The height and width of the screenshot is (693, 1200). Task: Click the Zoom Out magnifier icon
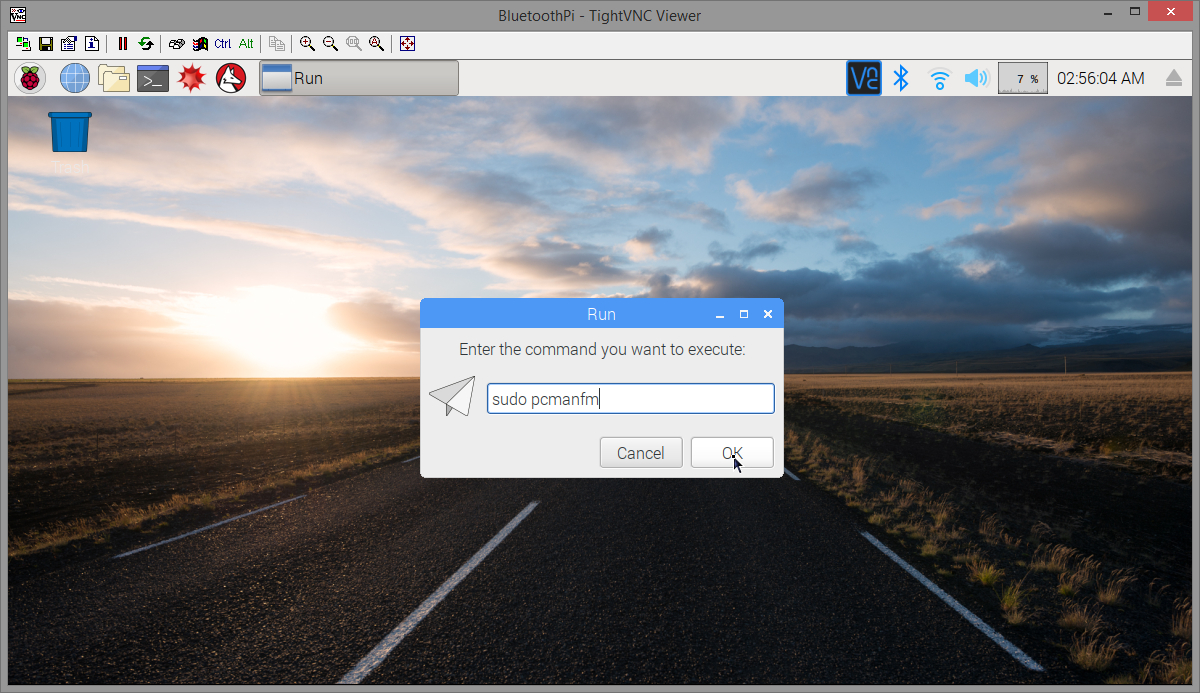pyautogui.click(x=331, y=44)
